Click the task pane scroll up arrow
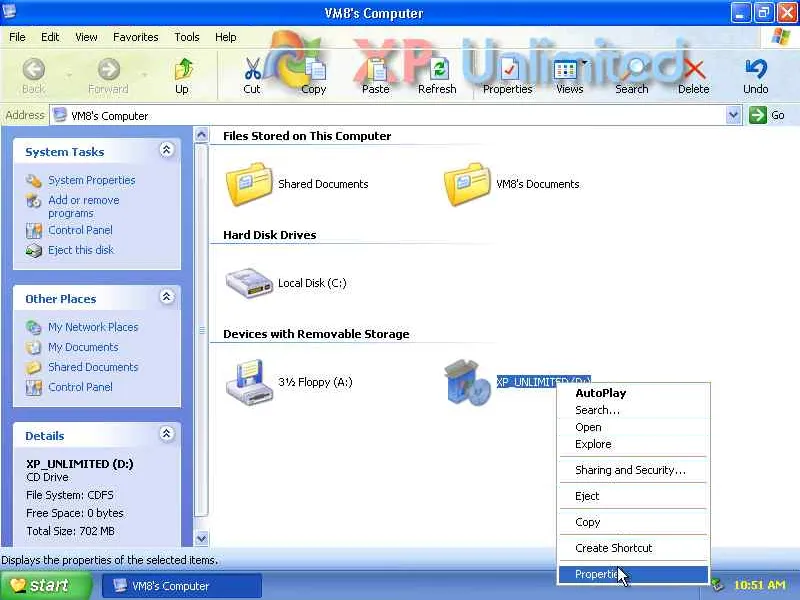This screenshot has width=800, height=600. [x=202, y=135]
